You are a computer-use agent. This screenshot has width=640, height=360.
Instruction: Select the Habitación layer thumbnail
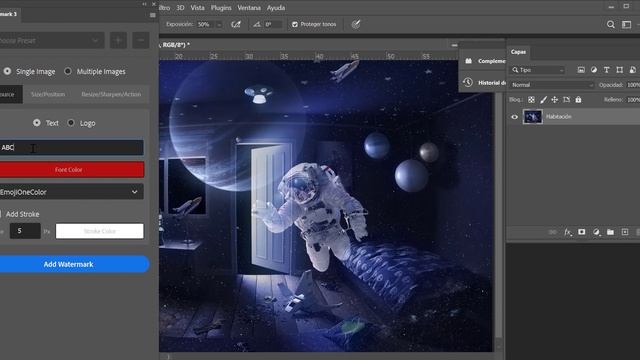tap(533, 117)
